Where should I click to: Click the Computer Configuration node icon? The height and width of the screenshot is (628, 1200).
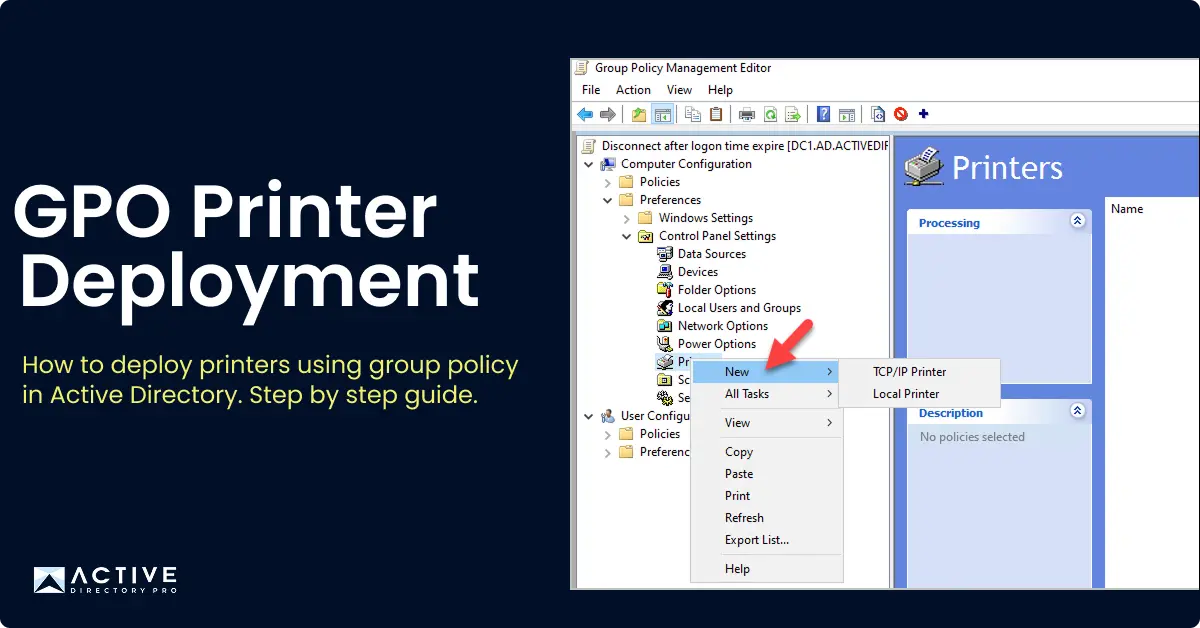coord(608,164)
